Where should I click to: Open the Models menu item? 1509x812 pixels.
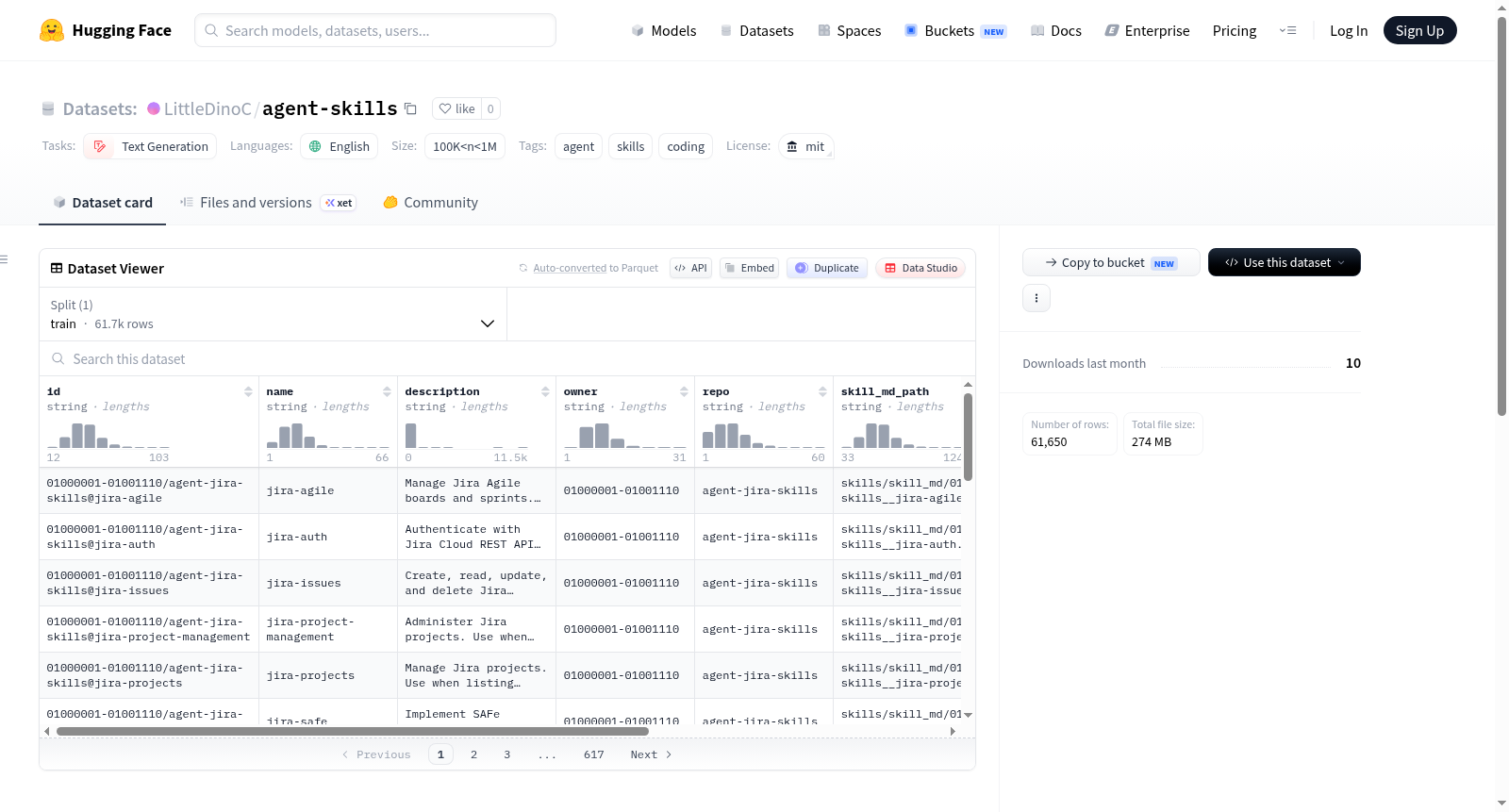pos(664,30)
